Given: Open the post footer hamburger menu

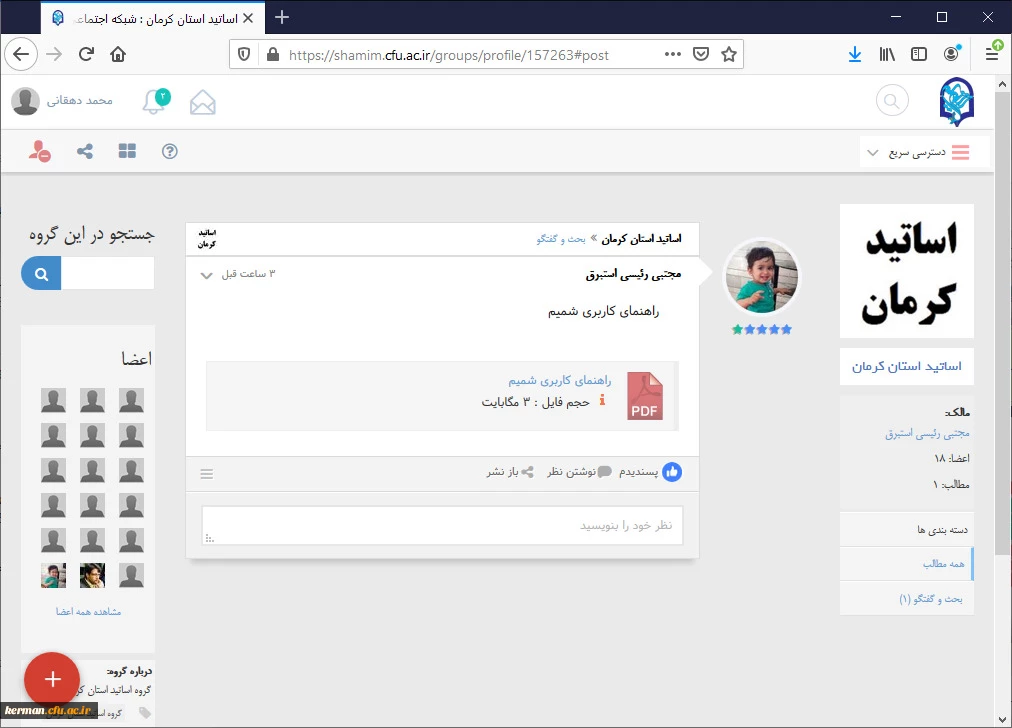Looking at the screenshot, I should pyautogui.click(x=207, y=474).
